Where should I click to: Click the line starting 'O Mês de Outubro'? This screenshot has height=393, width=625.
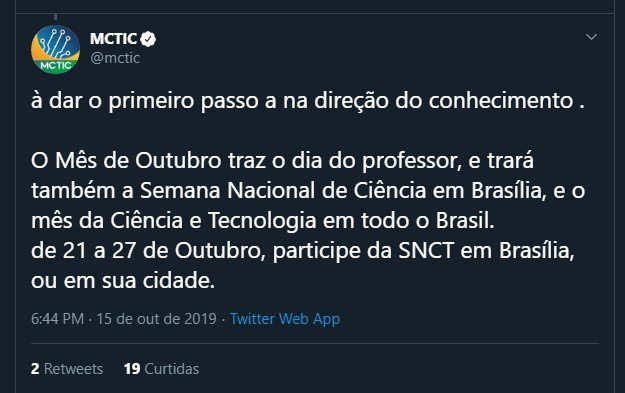tap(282, 161)
